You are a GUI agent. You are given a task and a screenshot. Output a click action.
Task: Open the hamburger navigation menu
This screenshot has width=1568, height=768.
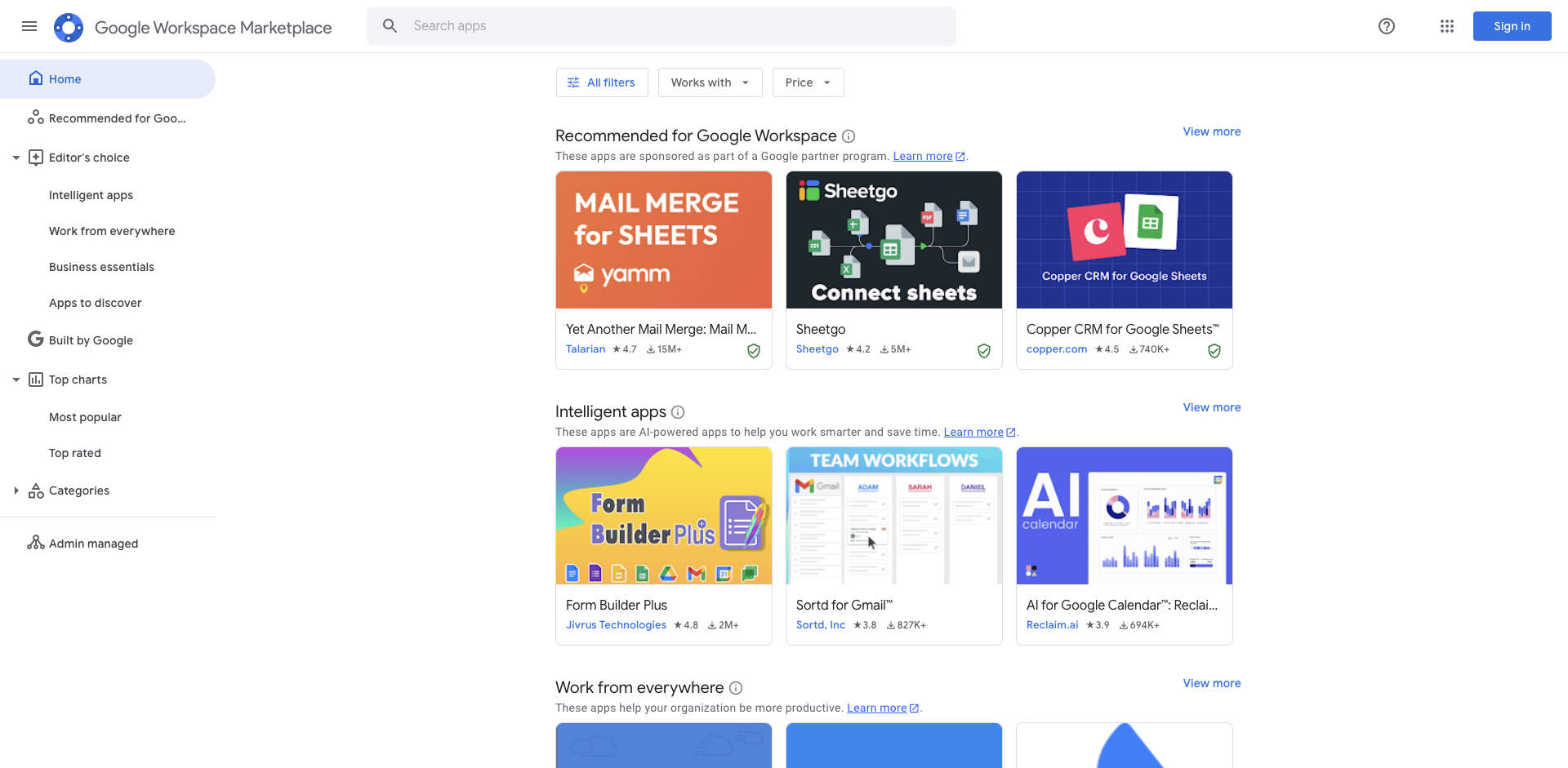[29, 26]
